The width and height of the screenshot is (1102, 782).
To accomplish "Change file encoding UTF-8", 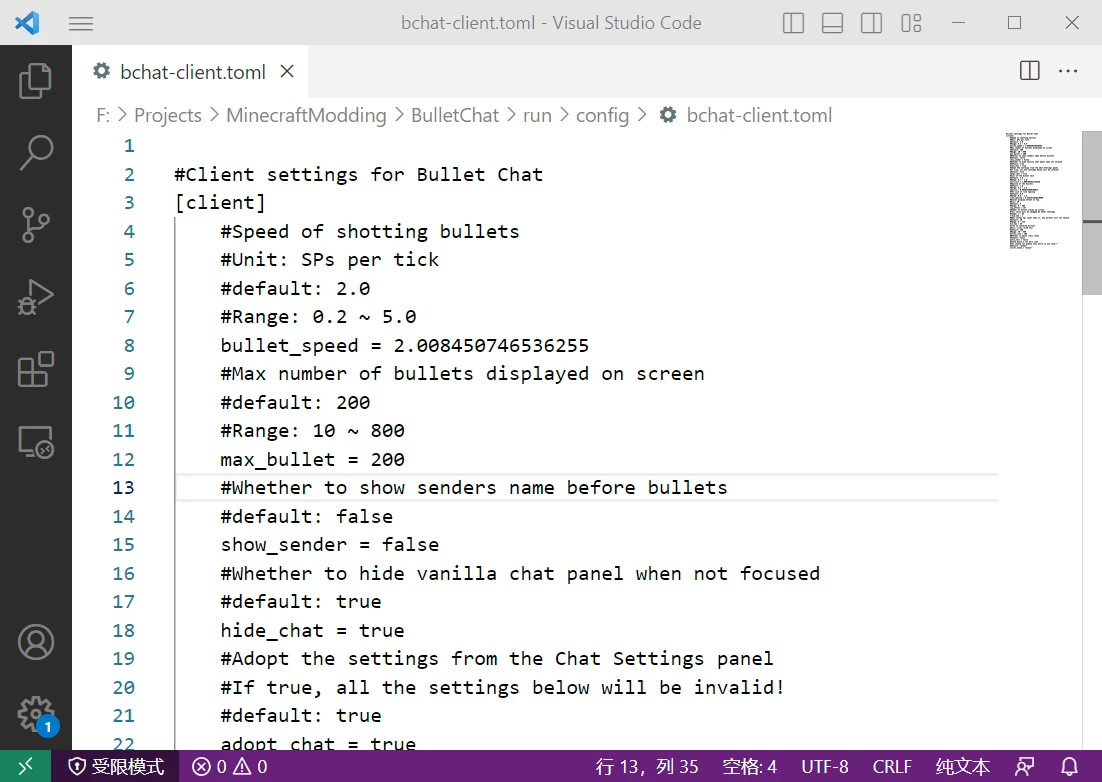I will coord(824,766).
